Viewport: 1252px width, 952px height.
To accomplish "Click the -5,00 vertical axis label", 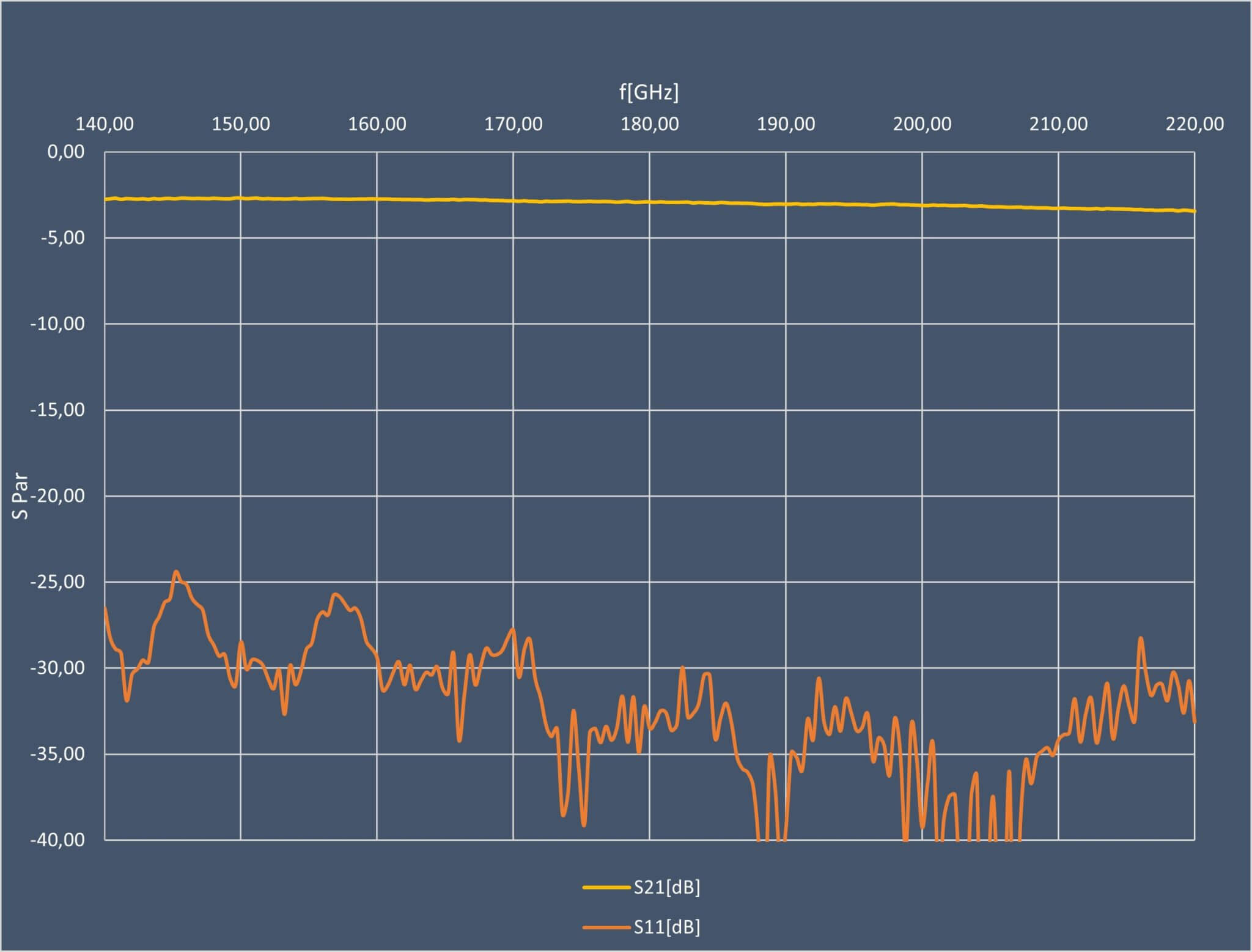I will click(62, 238).
